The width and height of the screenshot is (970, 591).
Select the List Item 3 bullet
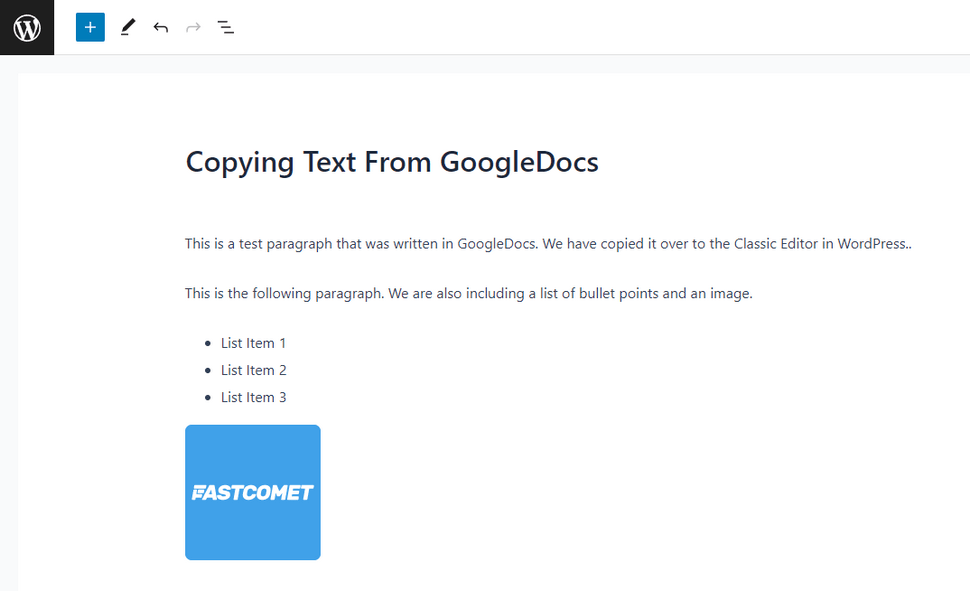pyautogui.click(x=254, y=397)
